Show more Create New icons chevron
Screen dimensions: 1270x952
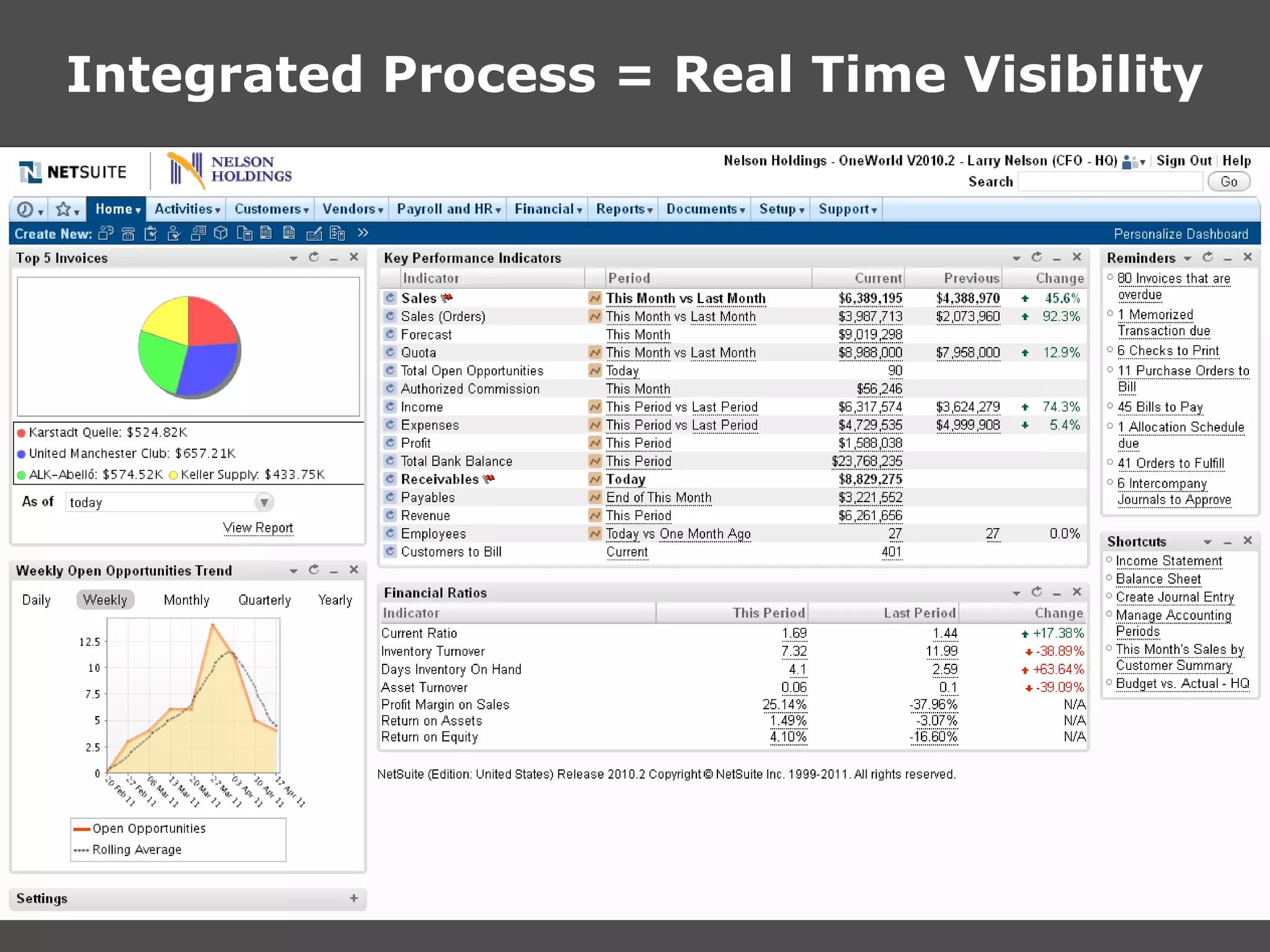pos(363,233)
